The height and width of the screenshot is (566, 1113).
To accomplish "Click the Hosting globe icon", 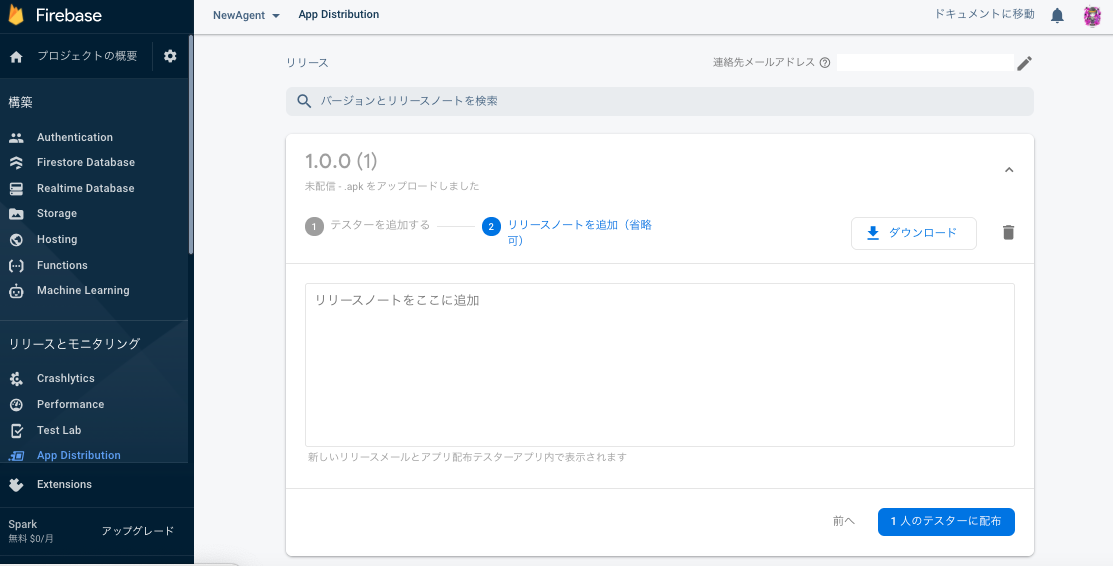I will [16, 239].
